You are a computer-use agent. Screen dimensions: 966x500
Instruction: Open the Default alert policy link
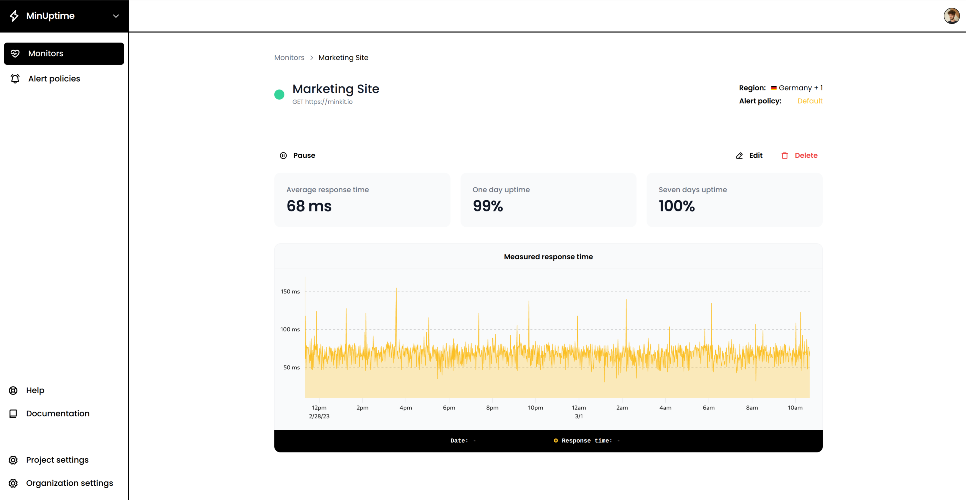[809, 101]
